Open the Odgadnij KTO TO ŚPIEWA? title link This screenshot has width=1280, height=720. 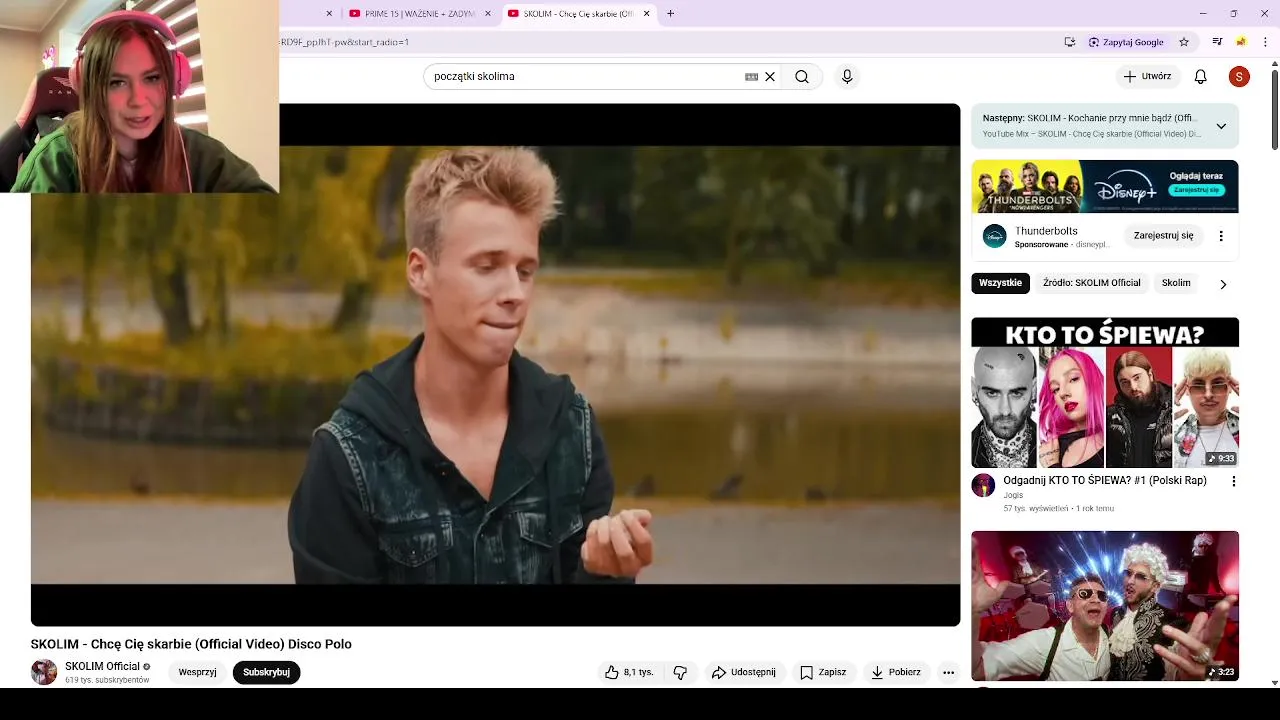tap(1105, 481)
